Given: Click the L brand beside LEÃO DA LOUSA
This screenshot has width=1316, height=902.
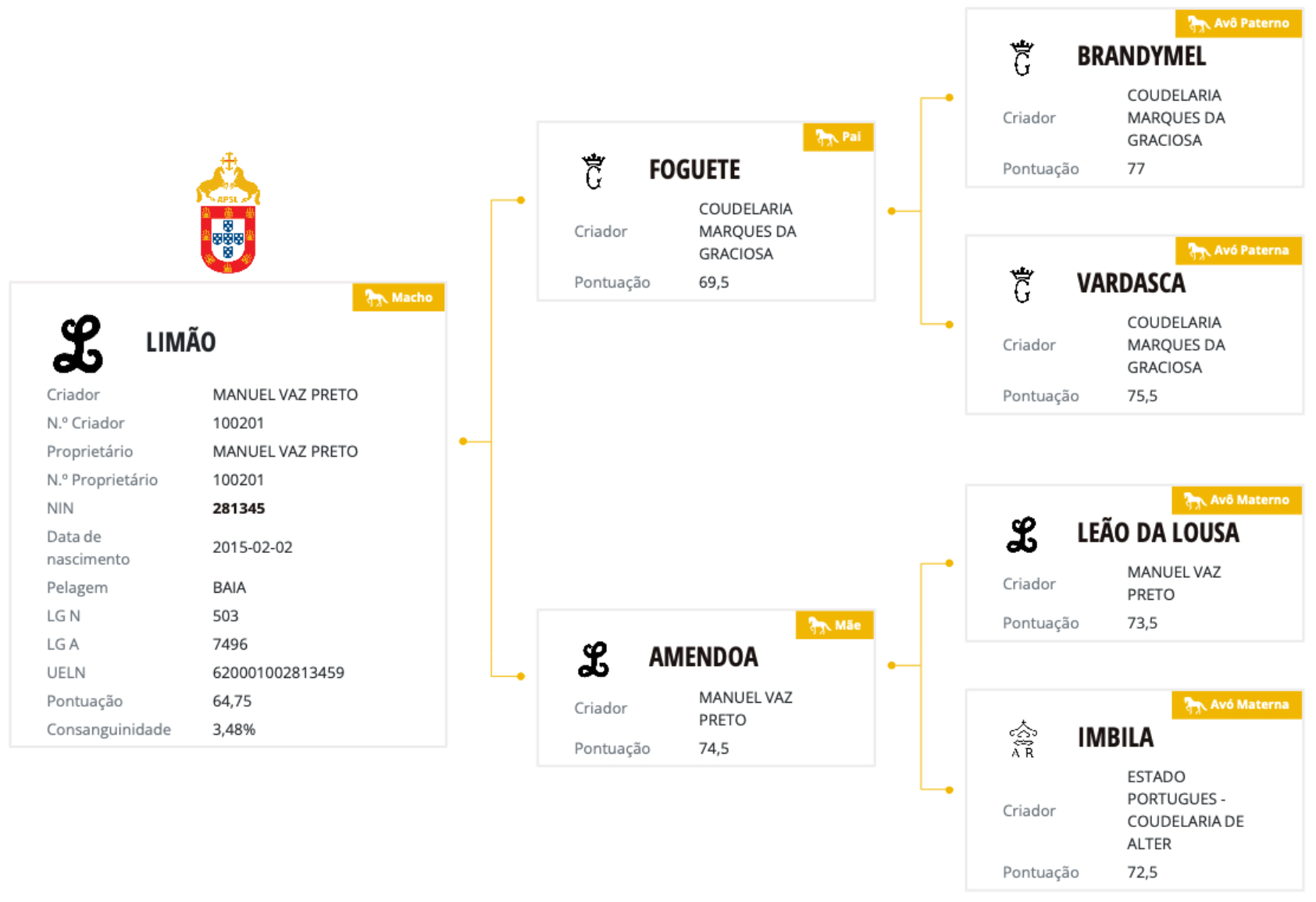Looking at the screenshot, I should (x=1022, y=535).
